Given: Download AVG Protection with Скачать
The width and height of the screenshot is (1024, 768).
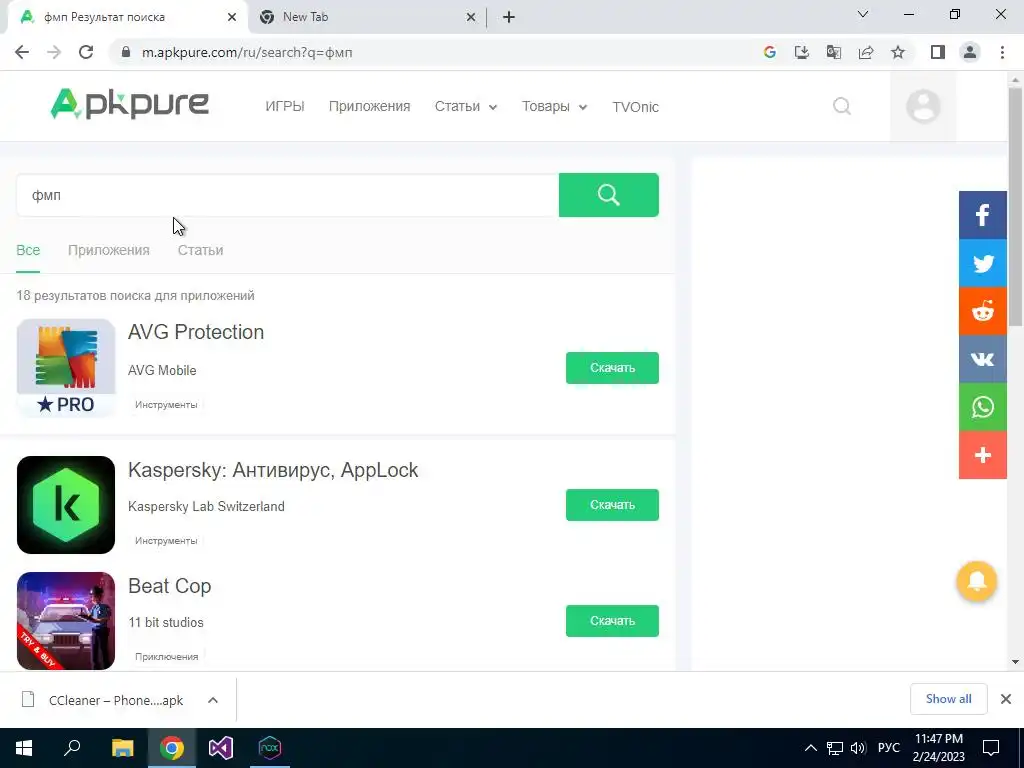Looking at the screenshot, I should click(x=612, y=368).
